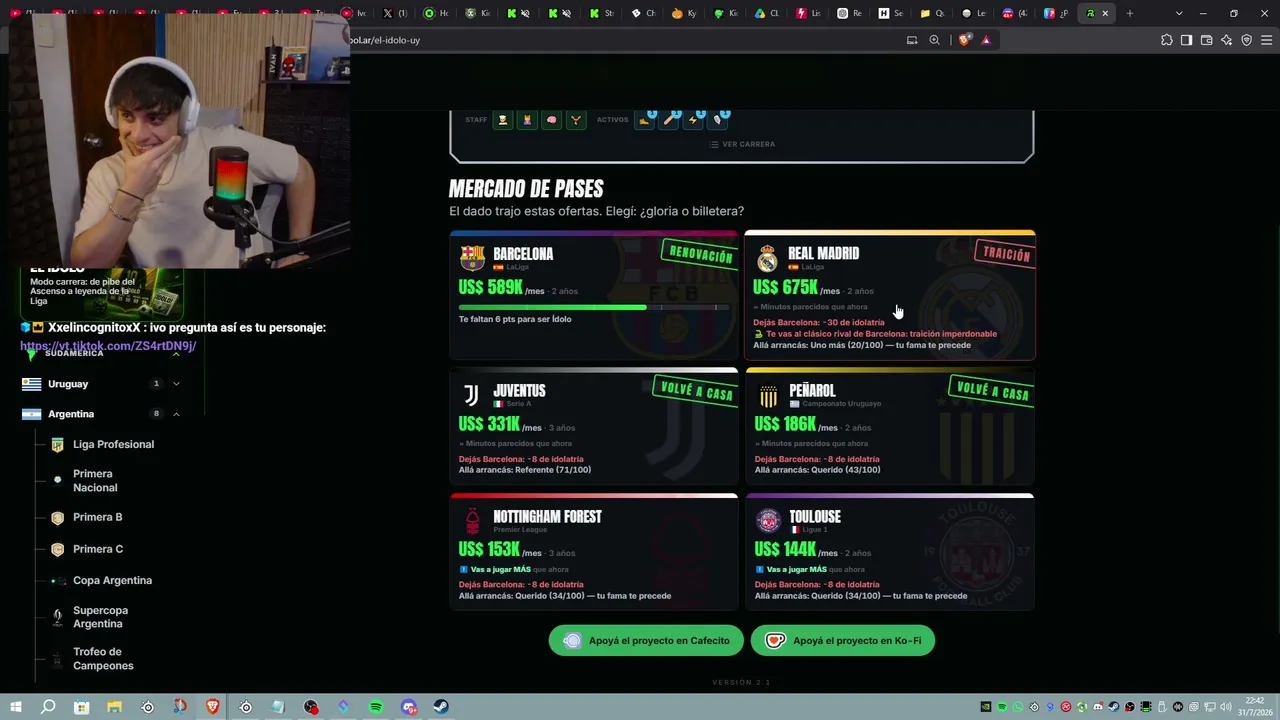Choose the Toulouse transfer offer card

890,552
